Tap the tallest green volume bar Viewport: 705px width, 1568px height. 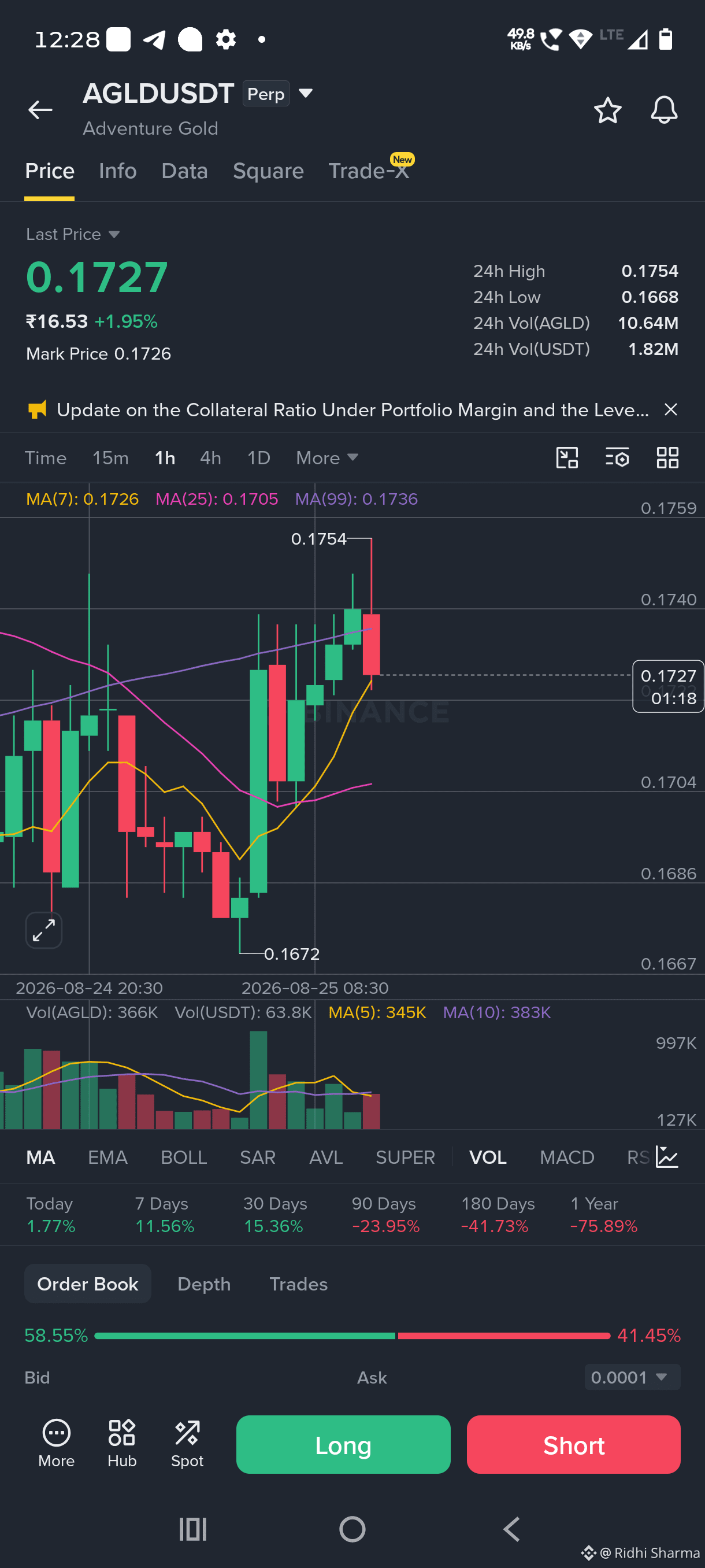[x=258, y=1080]
